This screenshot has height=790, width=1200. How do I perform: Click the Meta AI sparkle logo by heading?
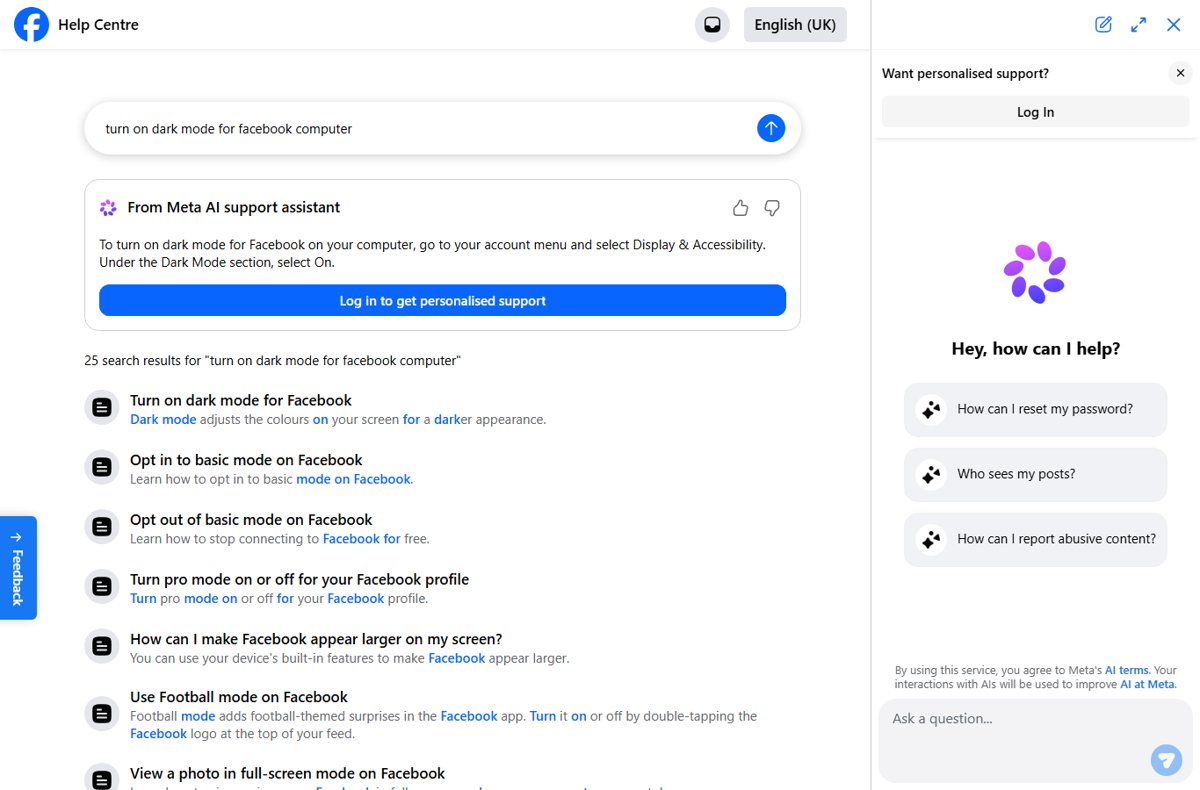click(x=108, y=208)
